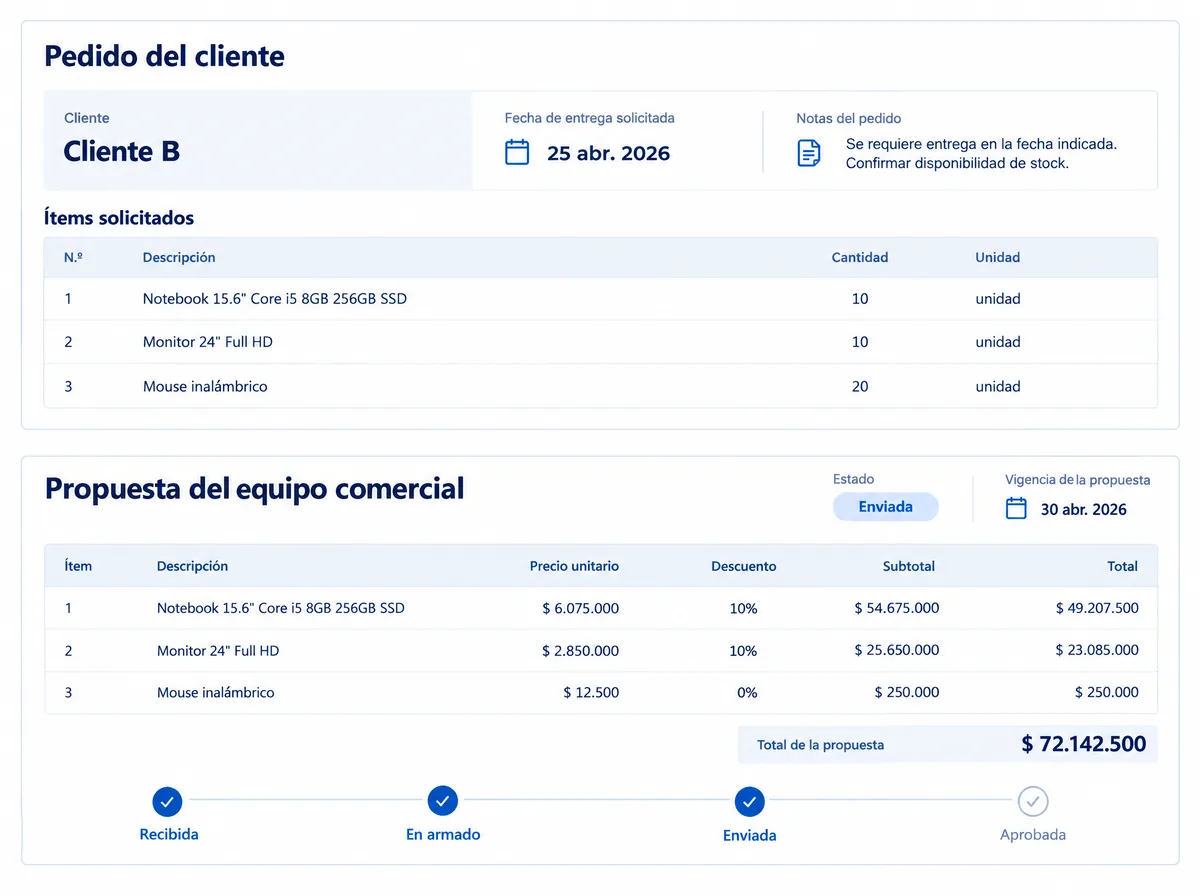
Task: Click unit price $ 2.850.000
Action: [x=580, y=650]
